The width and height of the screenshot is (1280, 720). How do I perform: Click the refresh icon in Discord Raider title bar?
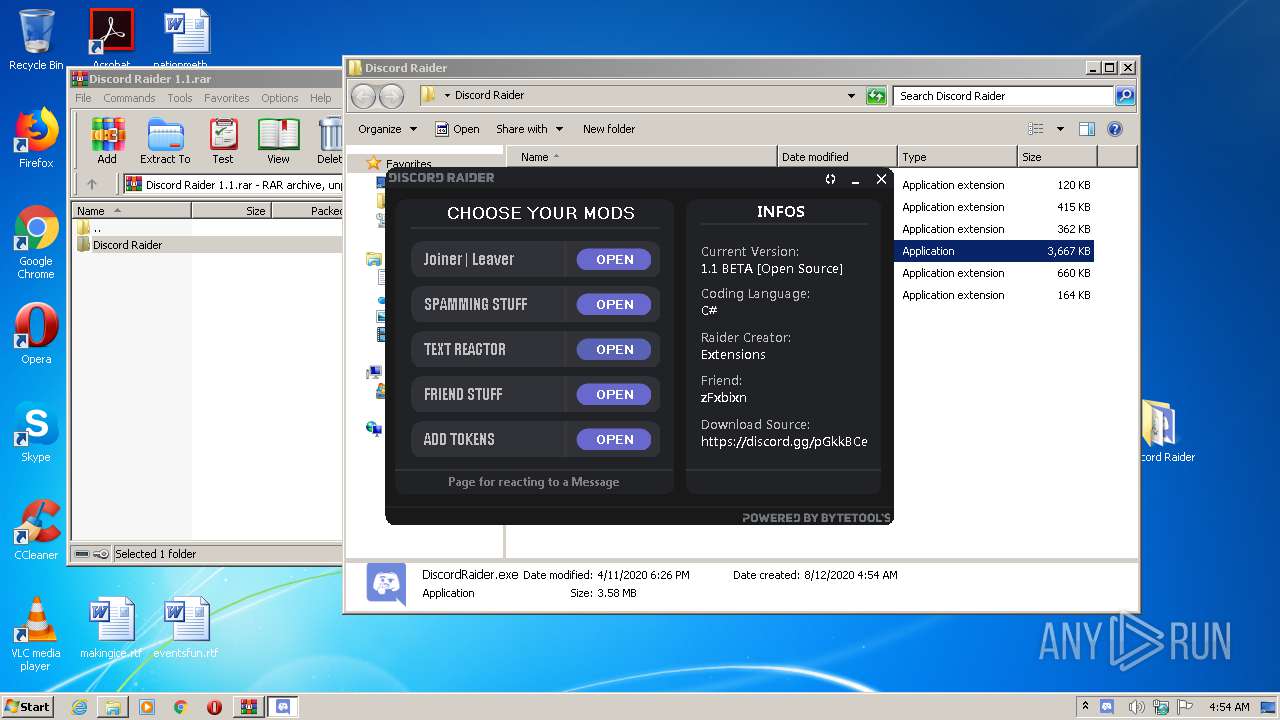point(830,179)
